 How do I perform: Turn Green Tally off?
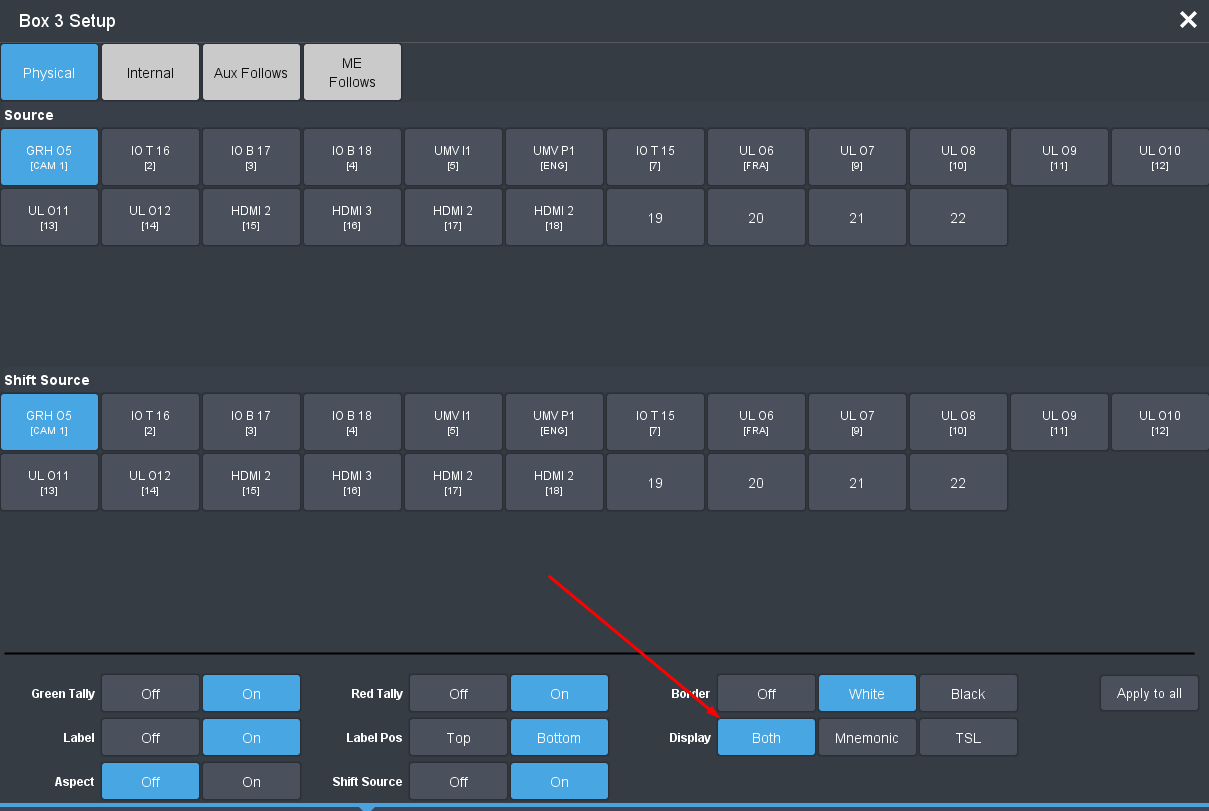coord(150,694)
